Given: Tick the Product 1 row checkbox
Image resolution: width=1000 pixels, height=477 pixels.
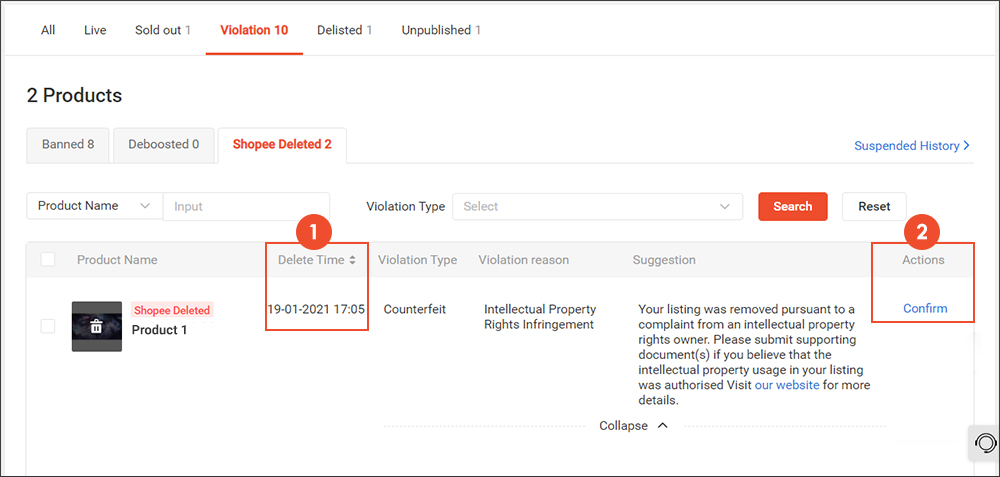Looking at the screenshot, I should (x=48, y=326).
